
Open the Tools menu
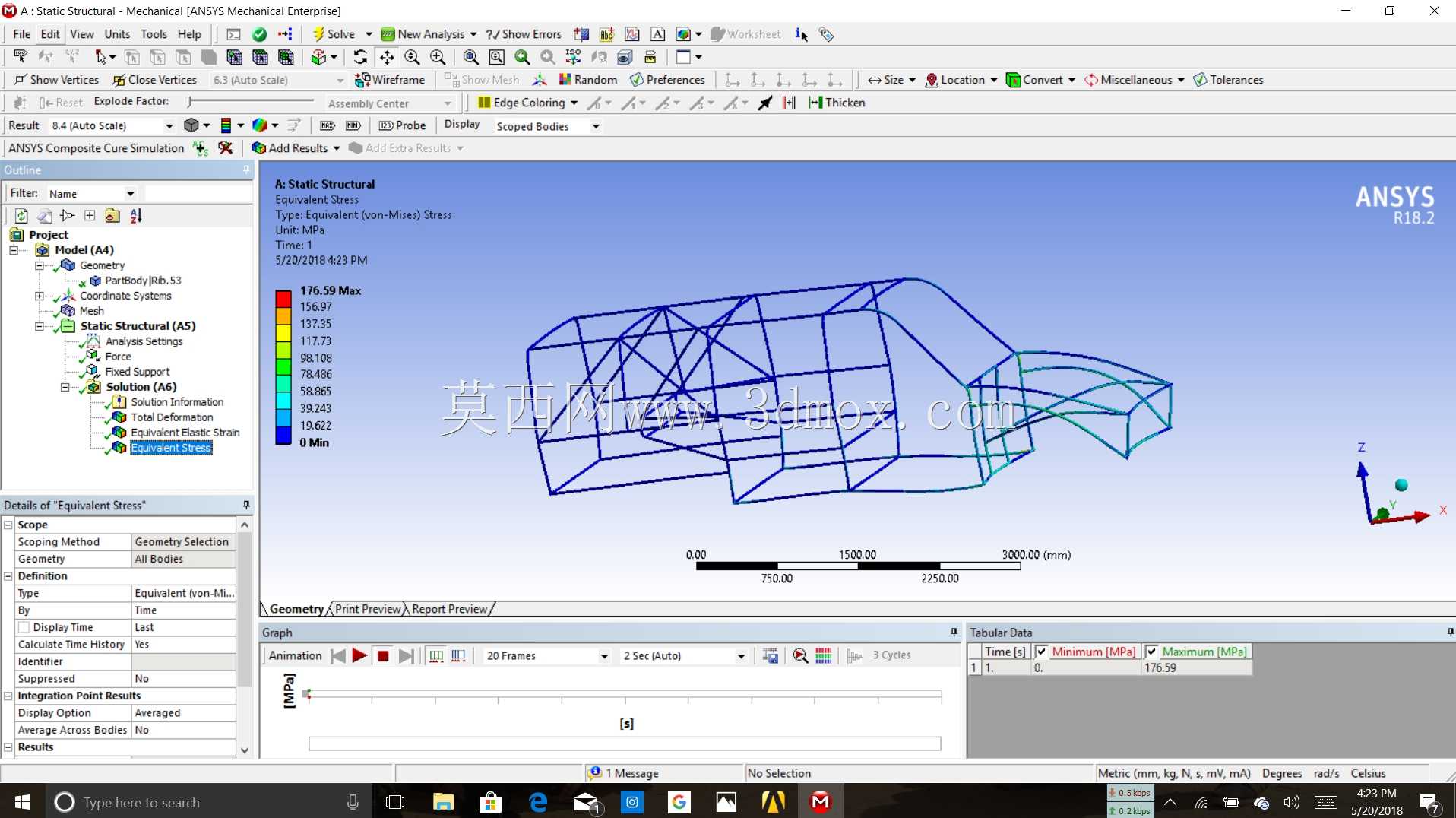(x=154, y=34)
